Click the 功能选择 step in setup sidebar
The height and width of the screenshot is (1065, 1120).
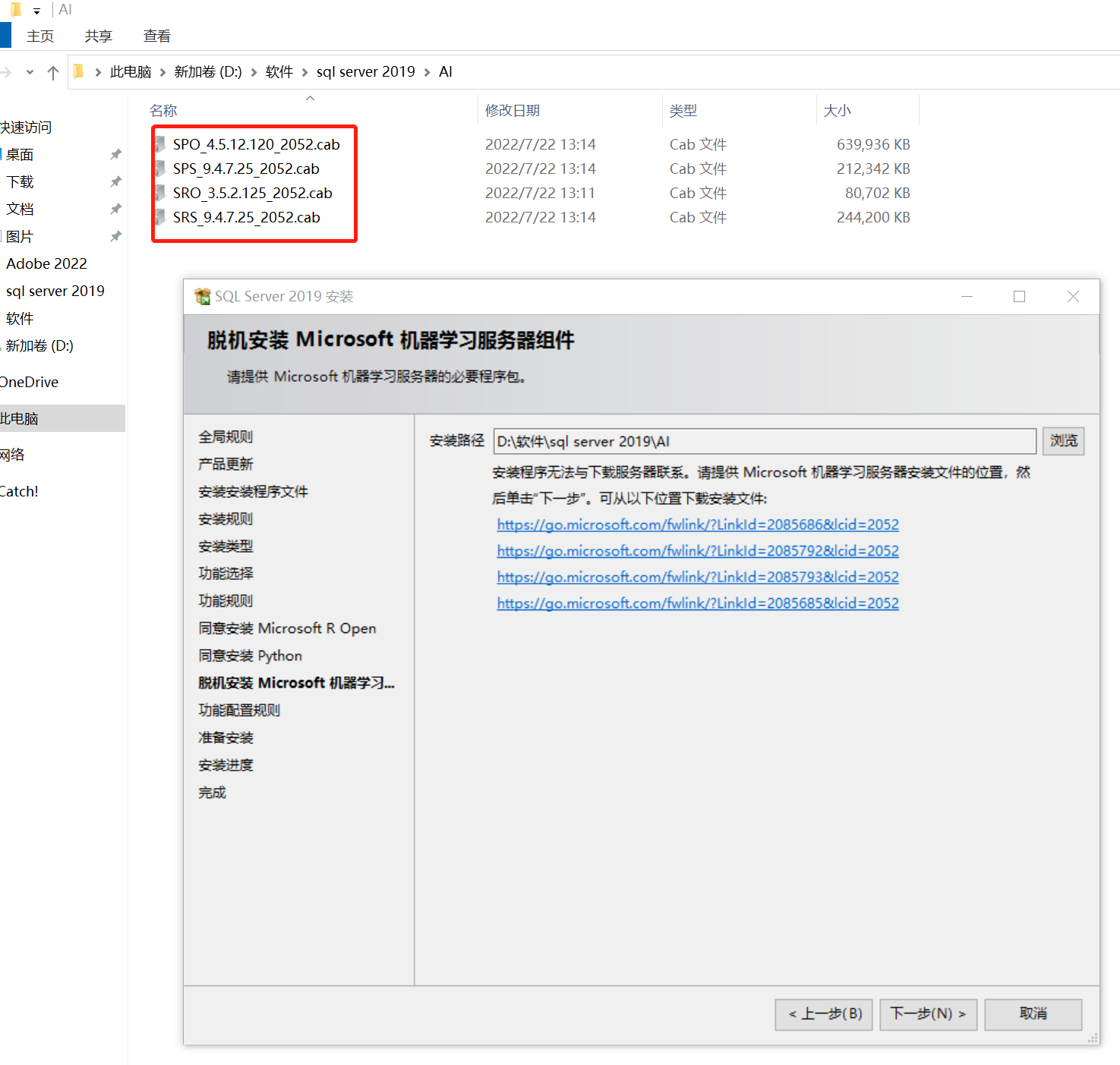coord(226,574)
